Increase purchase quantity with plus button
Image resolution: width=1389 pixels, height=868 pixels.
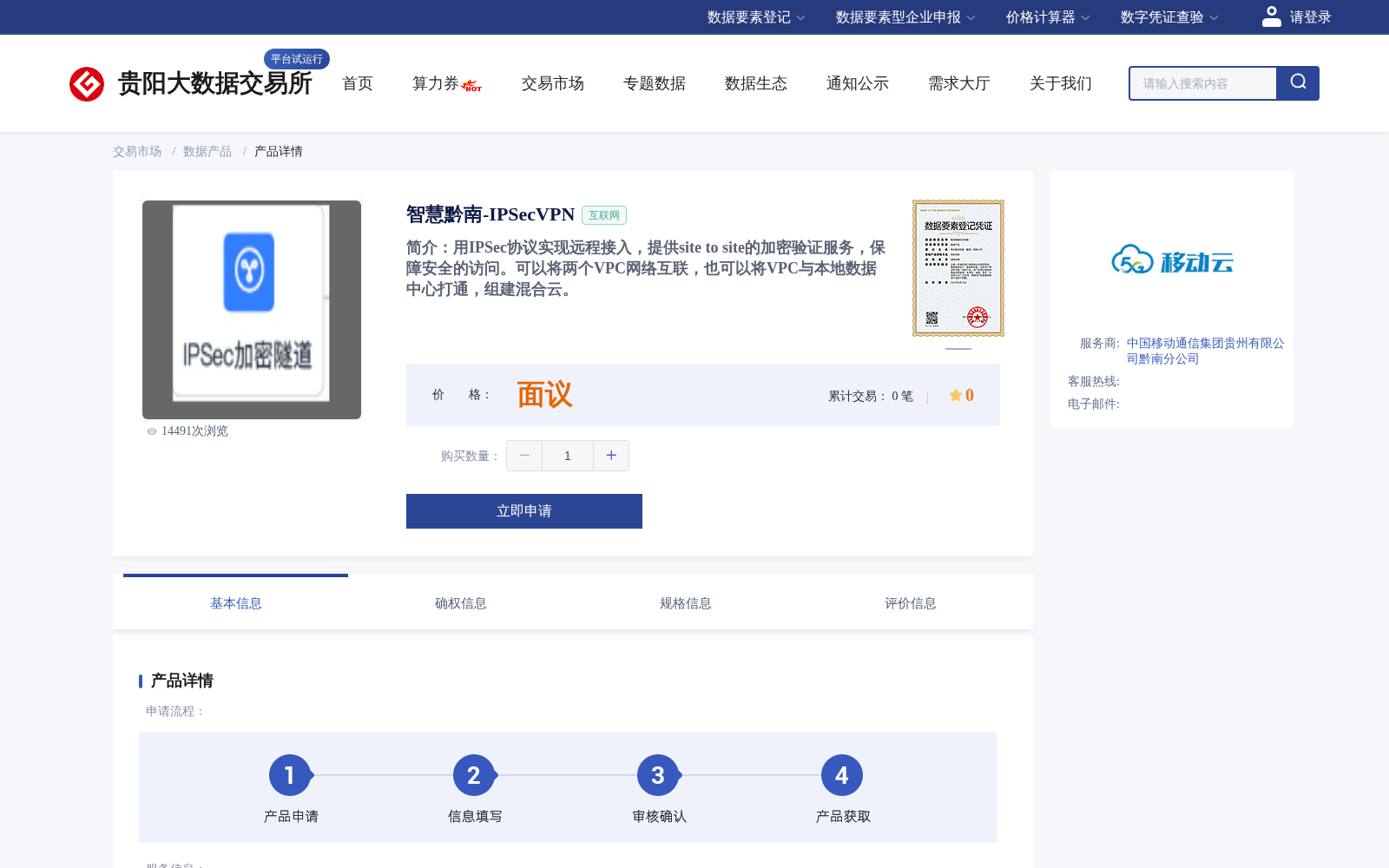tap(611, 456)
